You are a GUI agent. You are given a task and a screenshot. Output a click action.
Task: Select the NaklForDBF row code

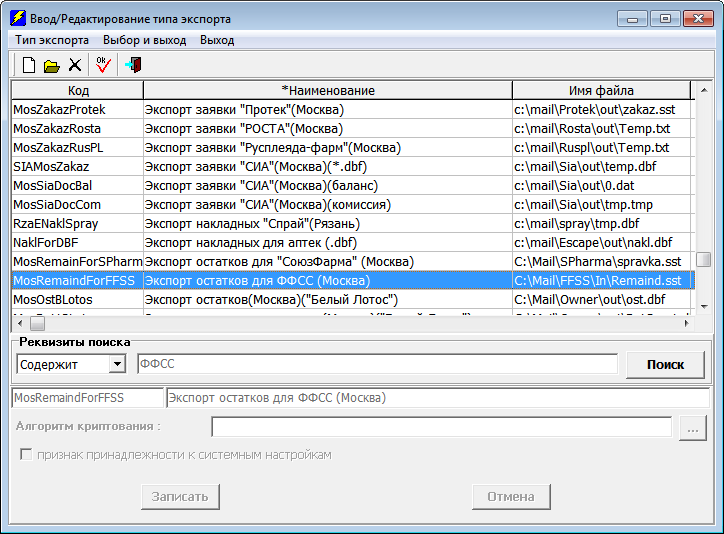[x=78, y=243]
